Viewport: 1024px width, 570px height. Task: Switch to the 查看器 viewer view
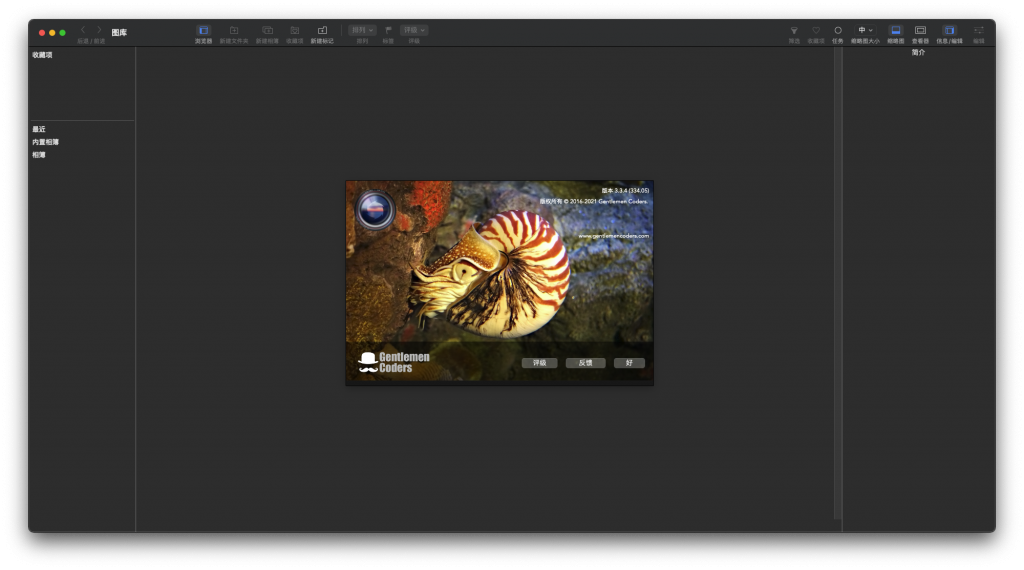[920, 31]
